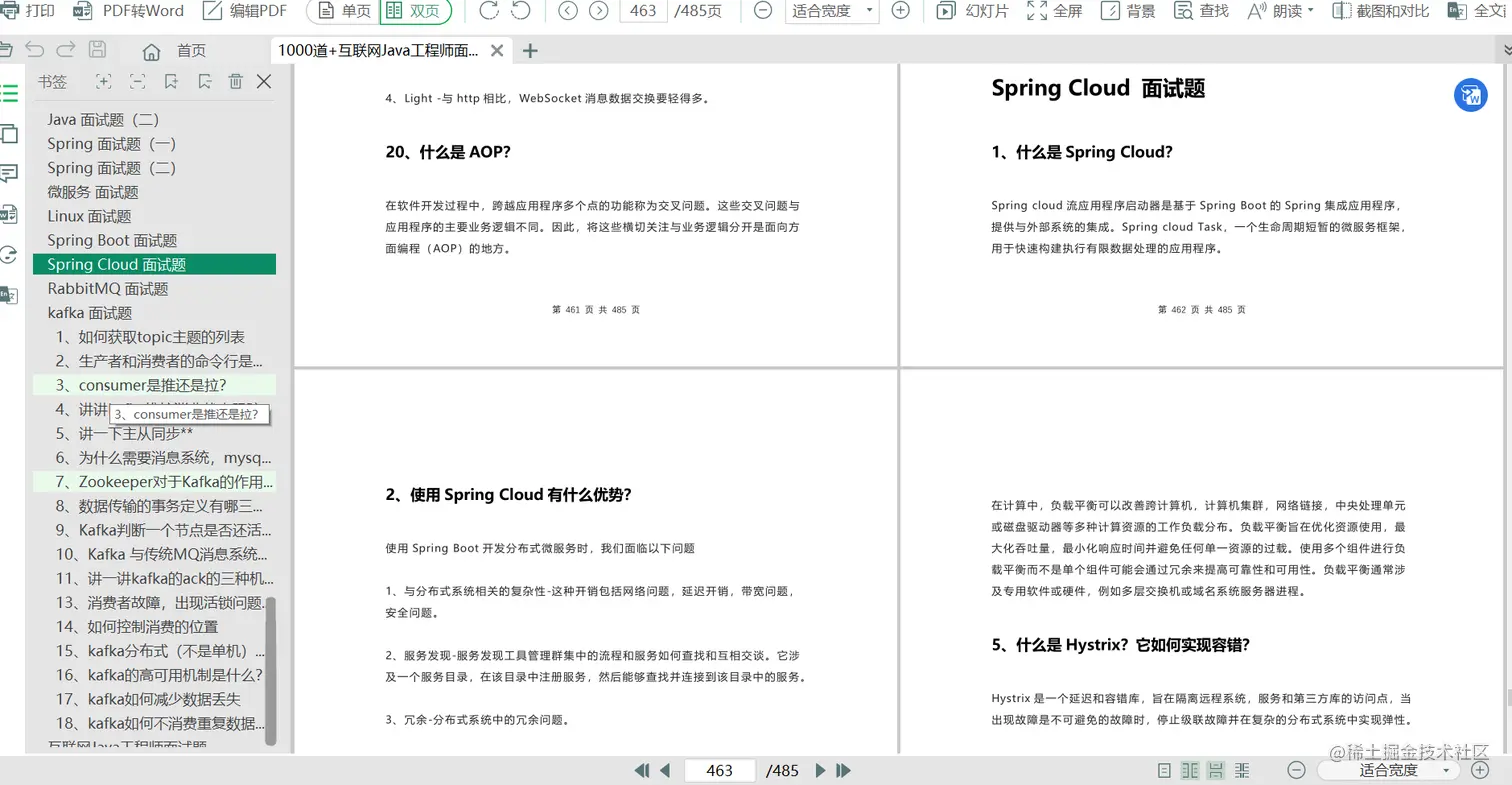Click the save disk icon
Image resolution: width=1512 pixels, height=785 pixels.
pos(97,50)
